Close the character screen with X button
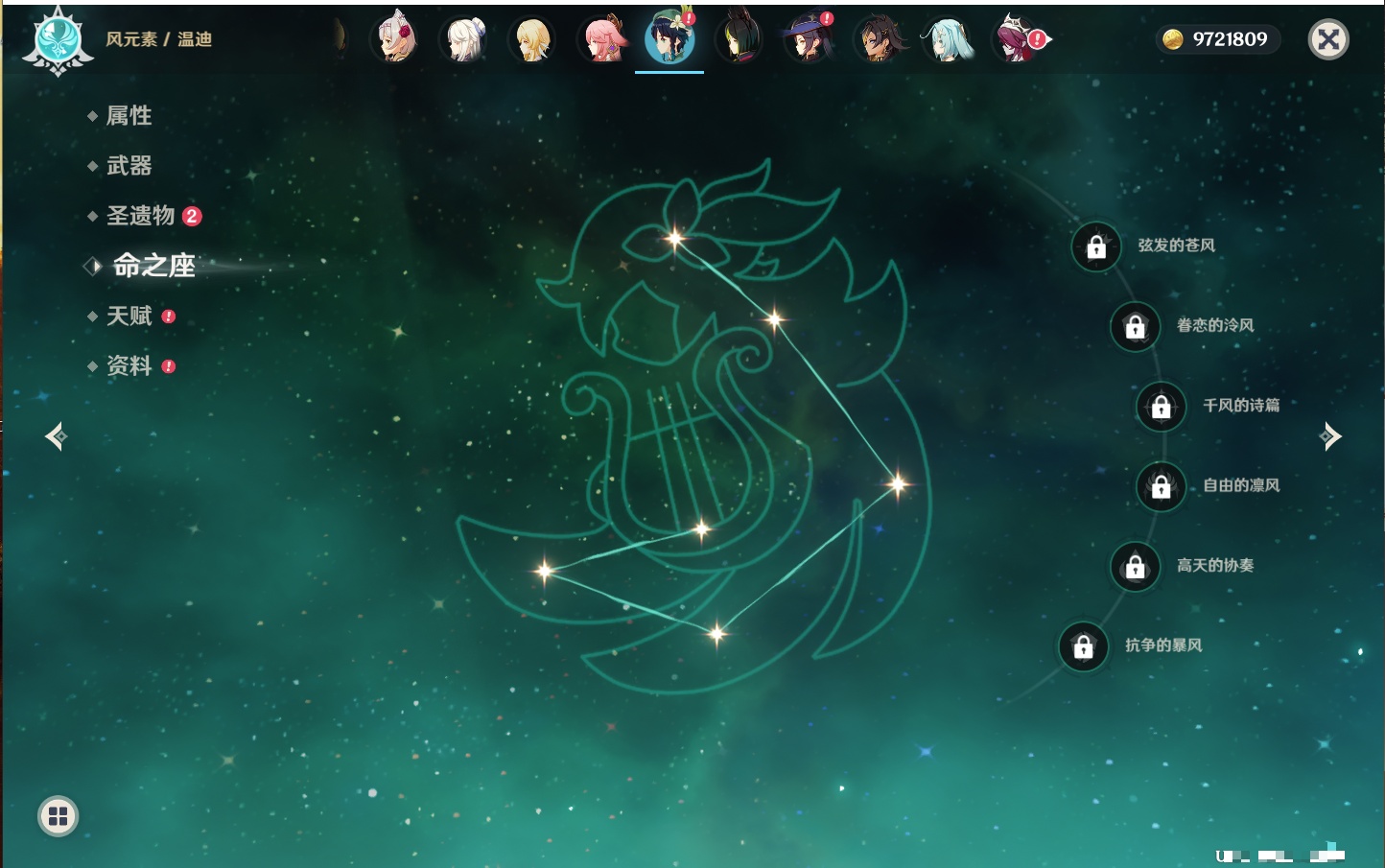 [x=1328, y=39]
